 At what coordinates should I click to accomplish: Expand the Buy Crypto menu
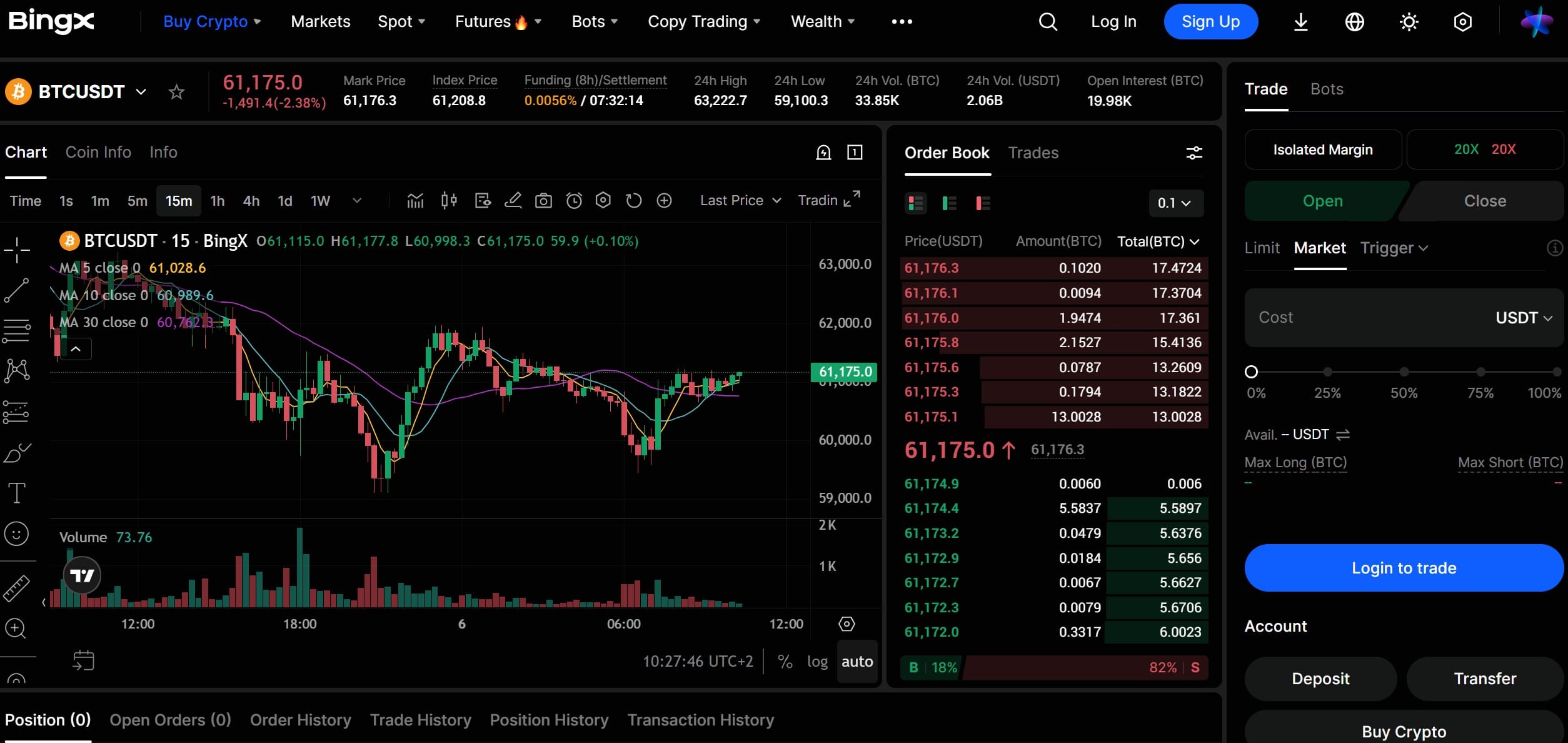(x=212, y=21)
